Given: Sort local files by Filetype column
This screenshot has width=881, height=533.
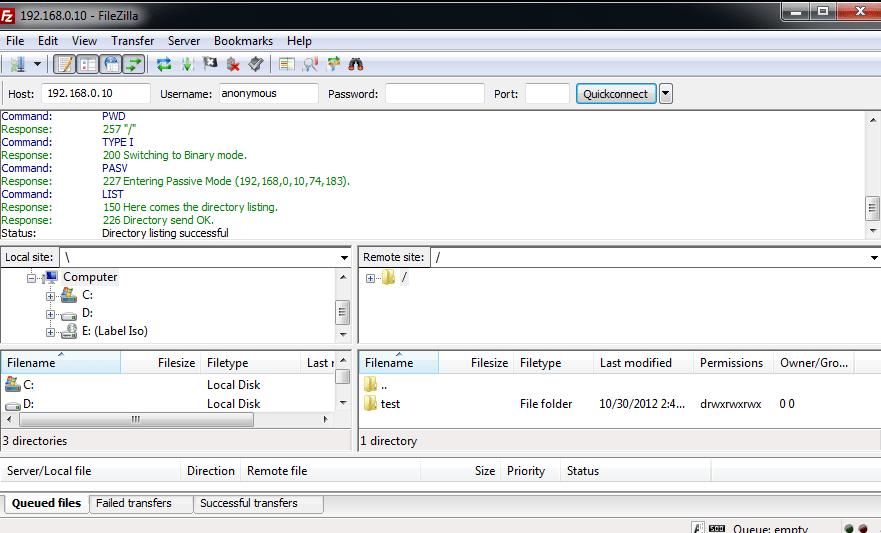Looking at the screenshot, I should (250, 363).
